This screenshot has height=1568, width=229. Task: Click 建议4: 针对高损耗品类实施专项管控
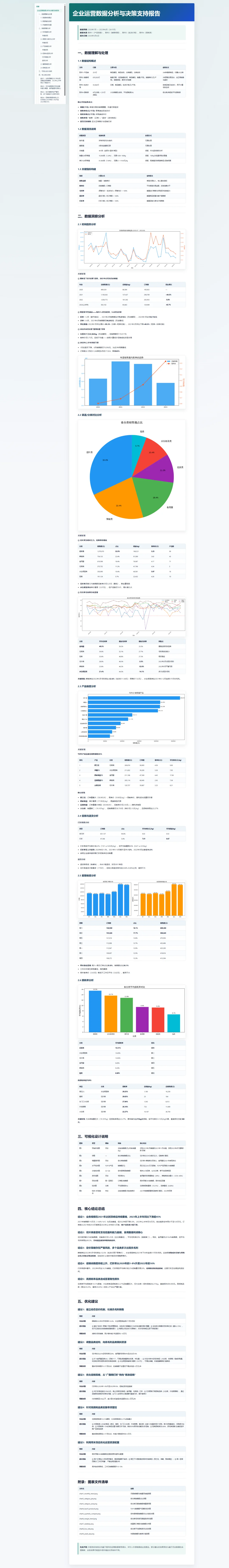[98, 1407]
